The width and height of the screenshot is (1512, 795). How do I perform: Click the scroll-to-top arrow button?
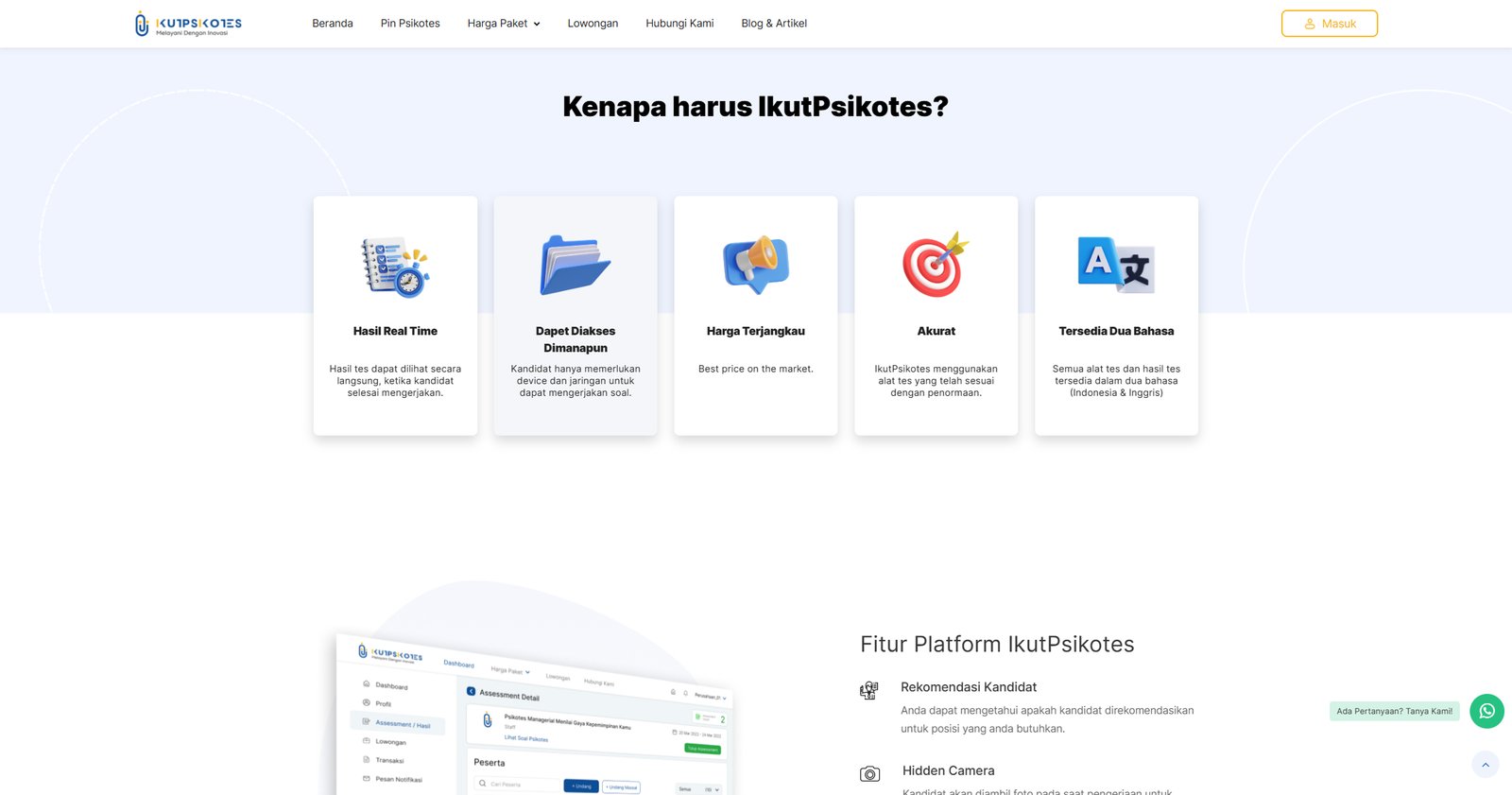pyautogui.click(x=1486, y=765)
